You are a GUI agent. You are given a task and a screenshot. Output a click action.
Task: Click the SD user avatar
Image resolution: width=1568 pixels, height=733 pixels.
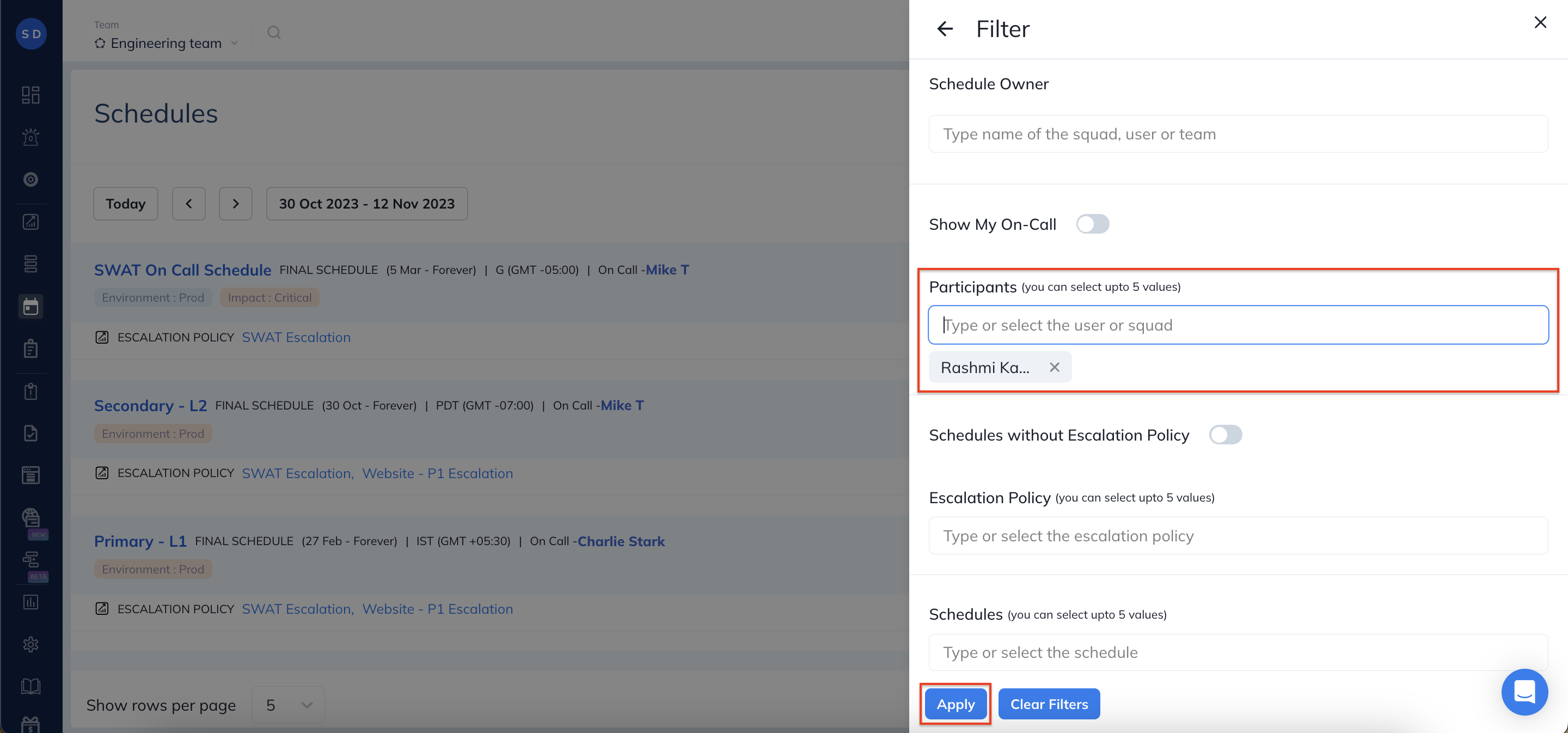point(31,34)
